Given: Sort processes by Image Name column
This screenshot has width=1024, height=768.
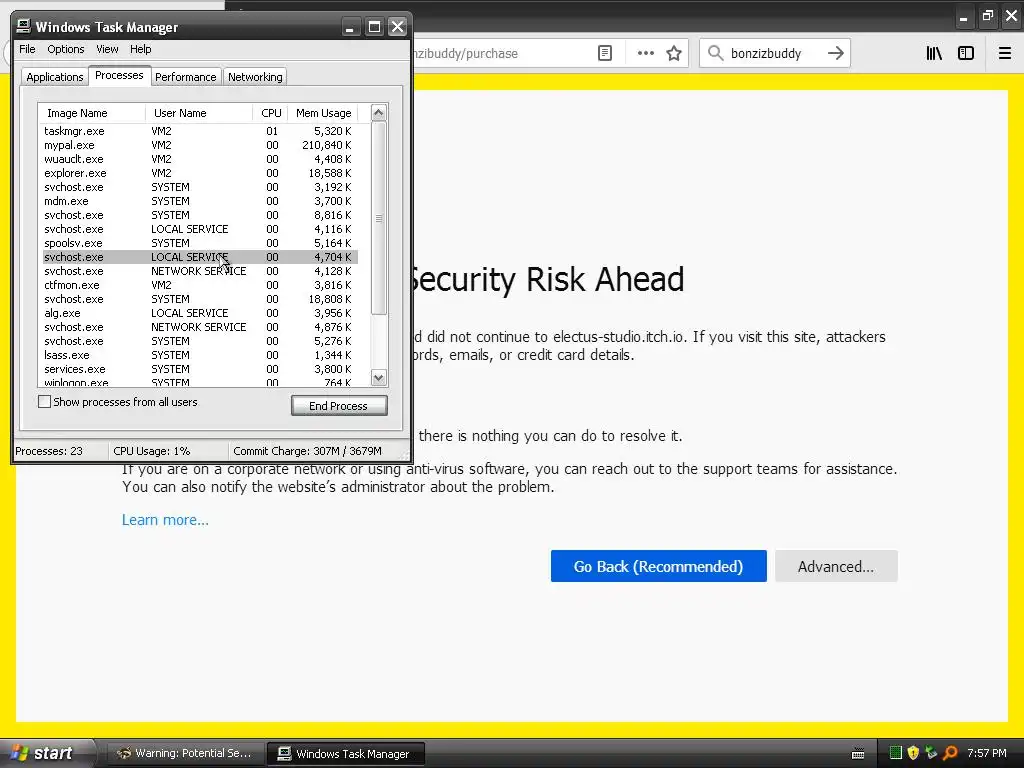Looking at the screenshot, I should click(91, 113).
